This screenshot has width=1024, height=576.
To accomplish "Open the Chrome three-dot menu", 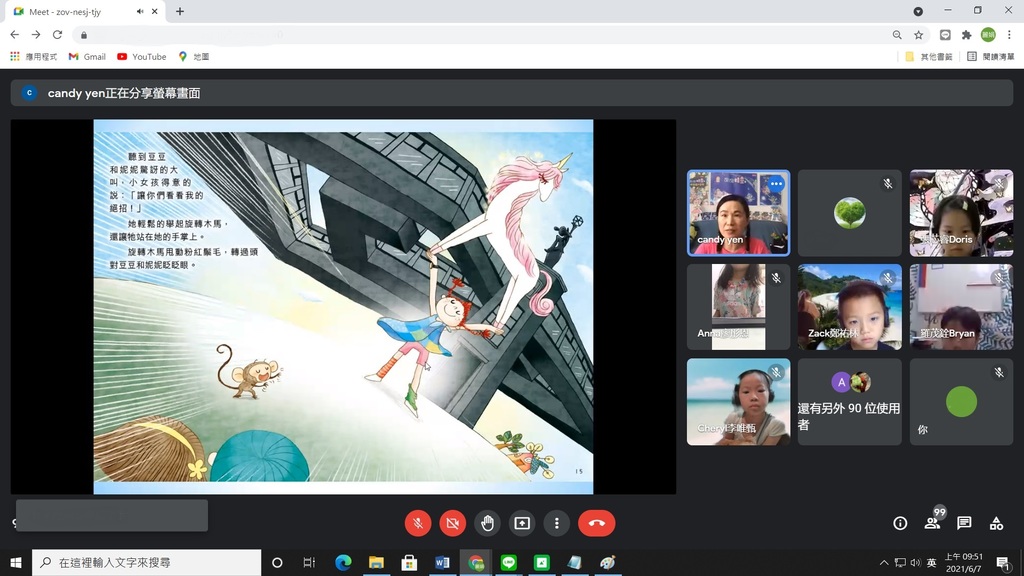I will pyautogui.click(x=1009, y=35).
